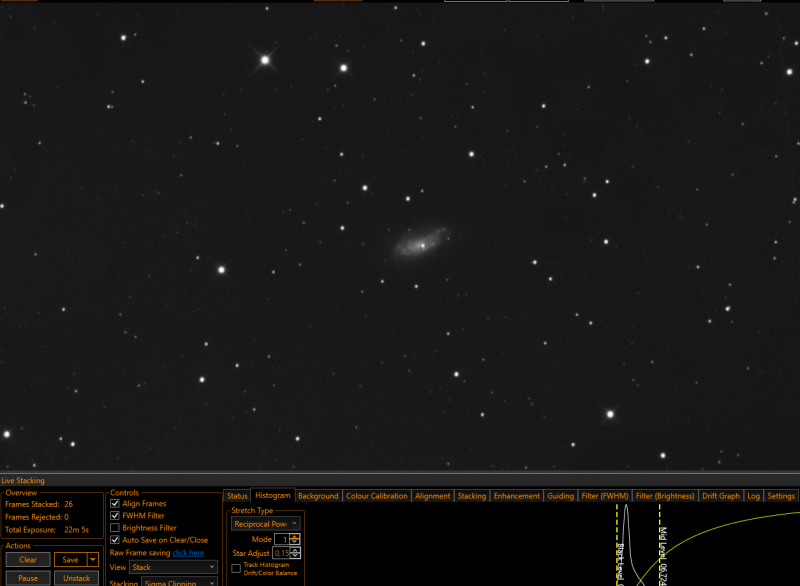Uncheck the Align Frames checkbox

tap(115, 503)
